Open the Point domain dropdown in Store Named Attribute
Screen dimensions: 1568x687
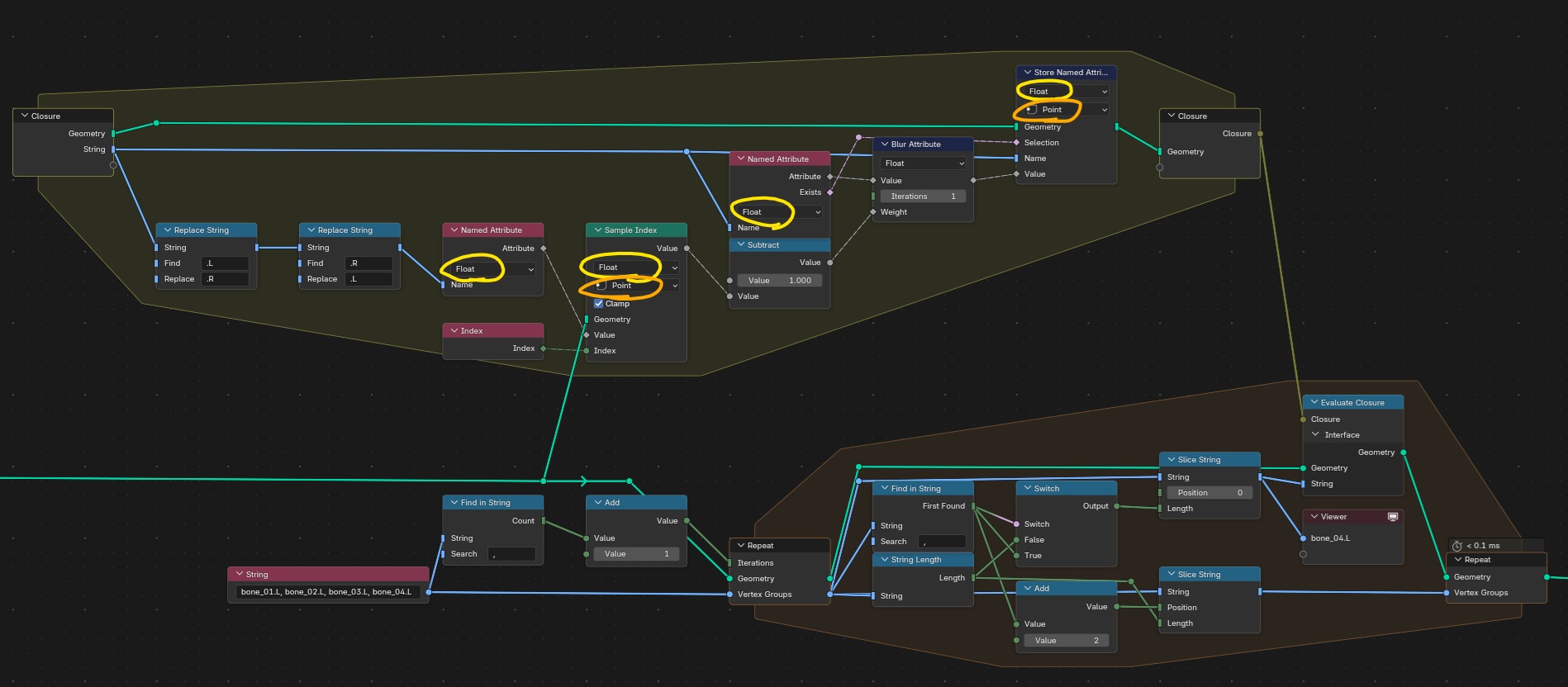[x=1065, y=110]
